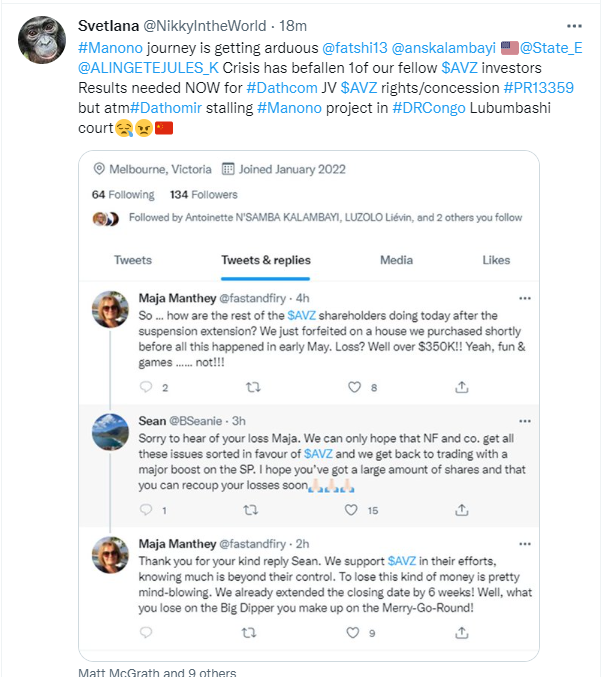
Task: Open more options on Sean's tweet
Action: click(x=524, y=421)
